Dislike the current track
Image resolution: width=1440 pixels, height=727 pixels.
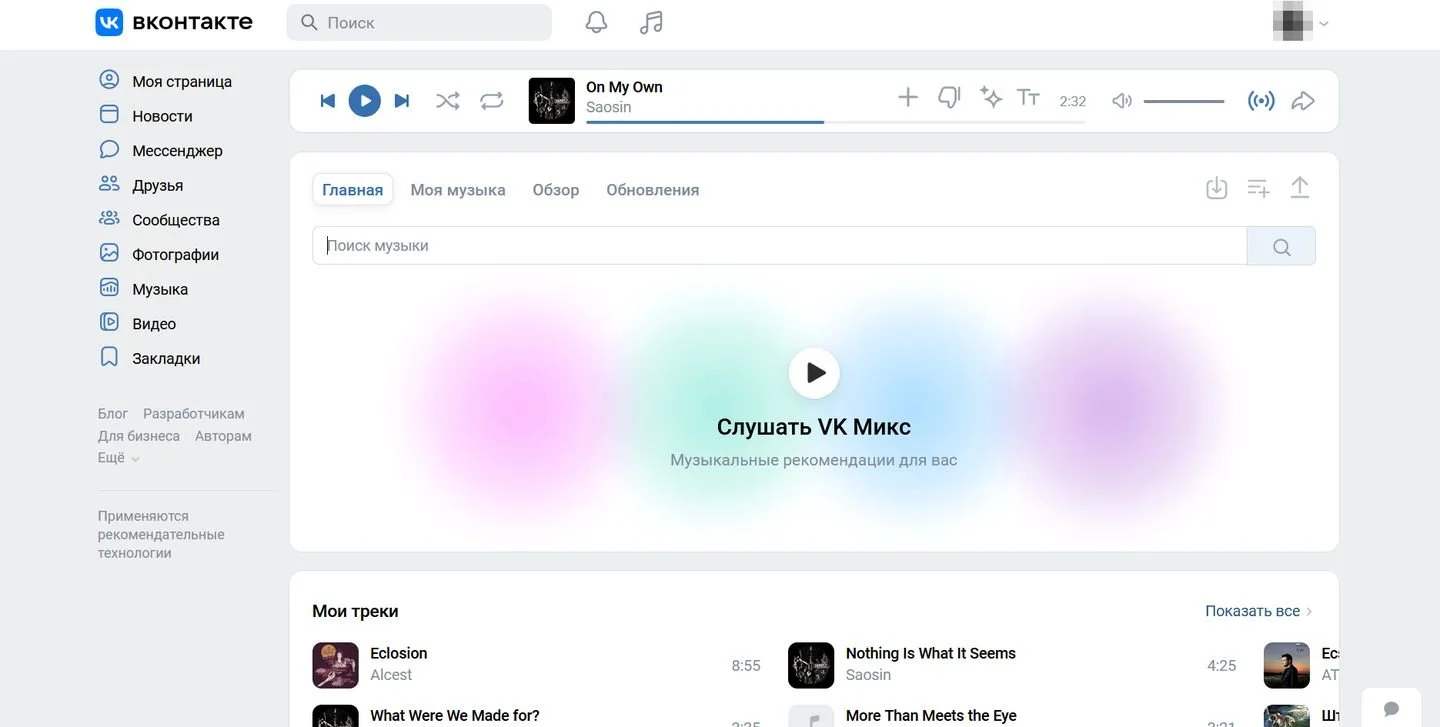coord(949,97)
